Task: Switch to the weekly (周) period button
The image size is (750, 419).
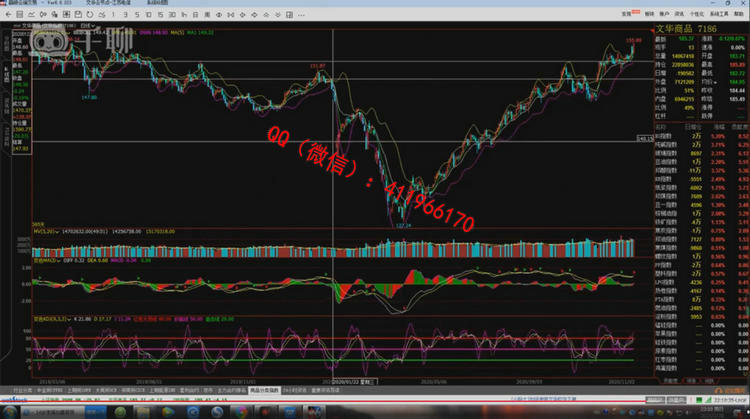Action: pos(207,15)
